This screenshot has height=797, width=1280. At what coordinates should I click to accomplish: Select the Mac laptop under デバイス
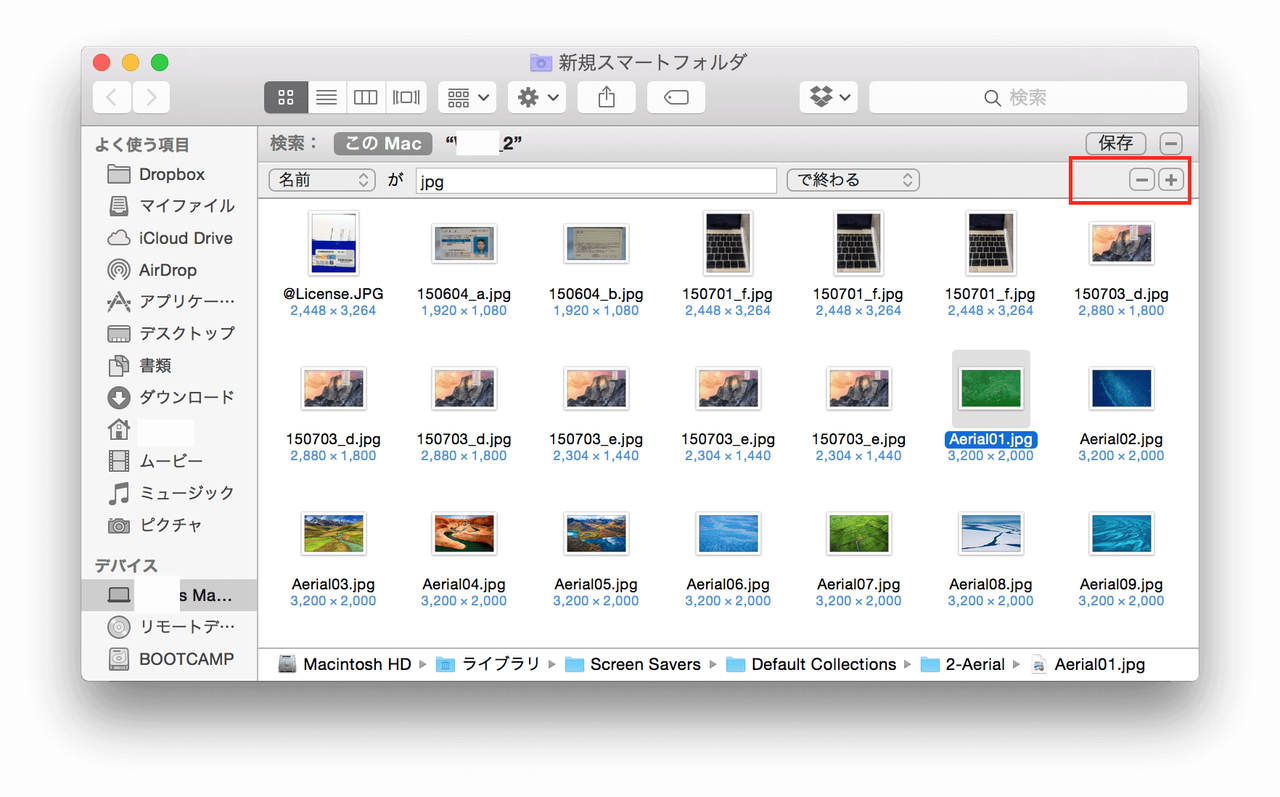point(169,596)
